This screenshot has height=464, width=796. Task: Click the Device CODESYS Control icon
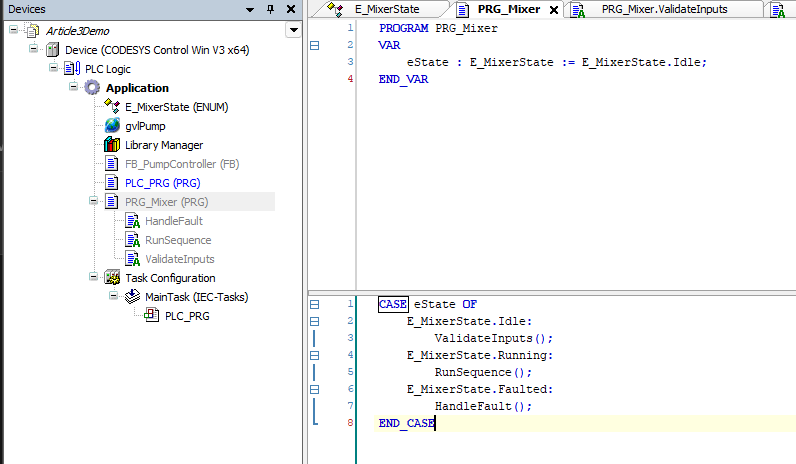pyautogui.click(x=52, y=50)
